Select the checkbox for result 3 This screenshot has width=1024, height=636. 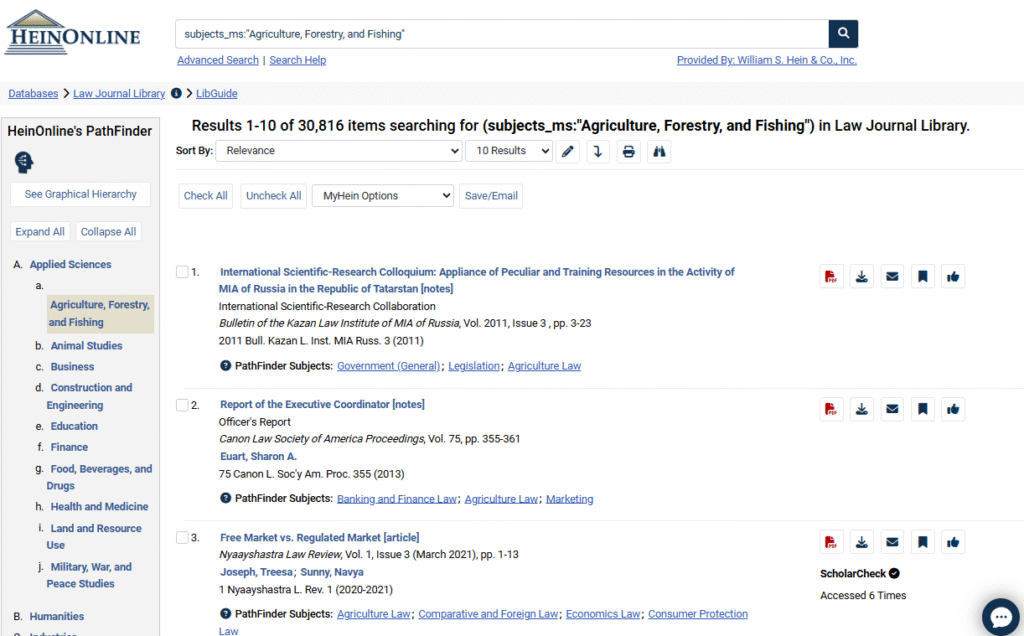[182, 538]
